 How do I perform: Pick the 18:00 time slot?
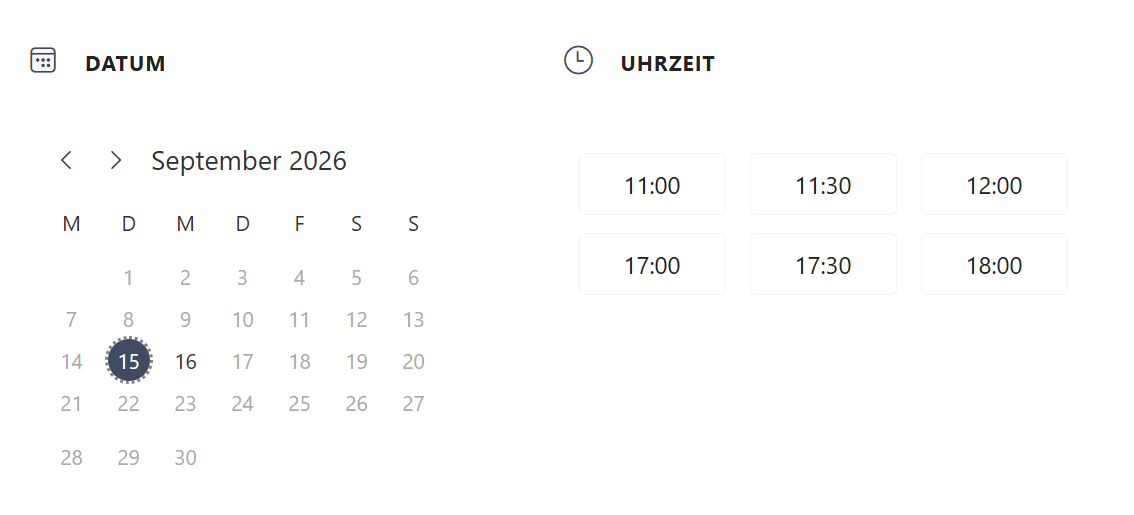[x=994, y=264]
